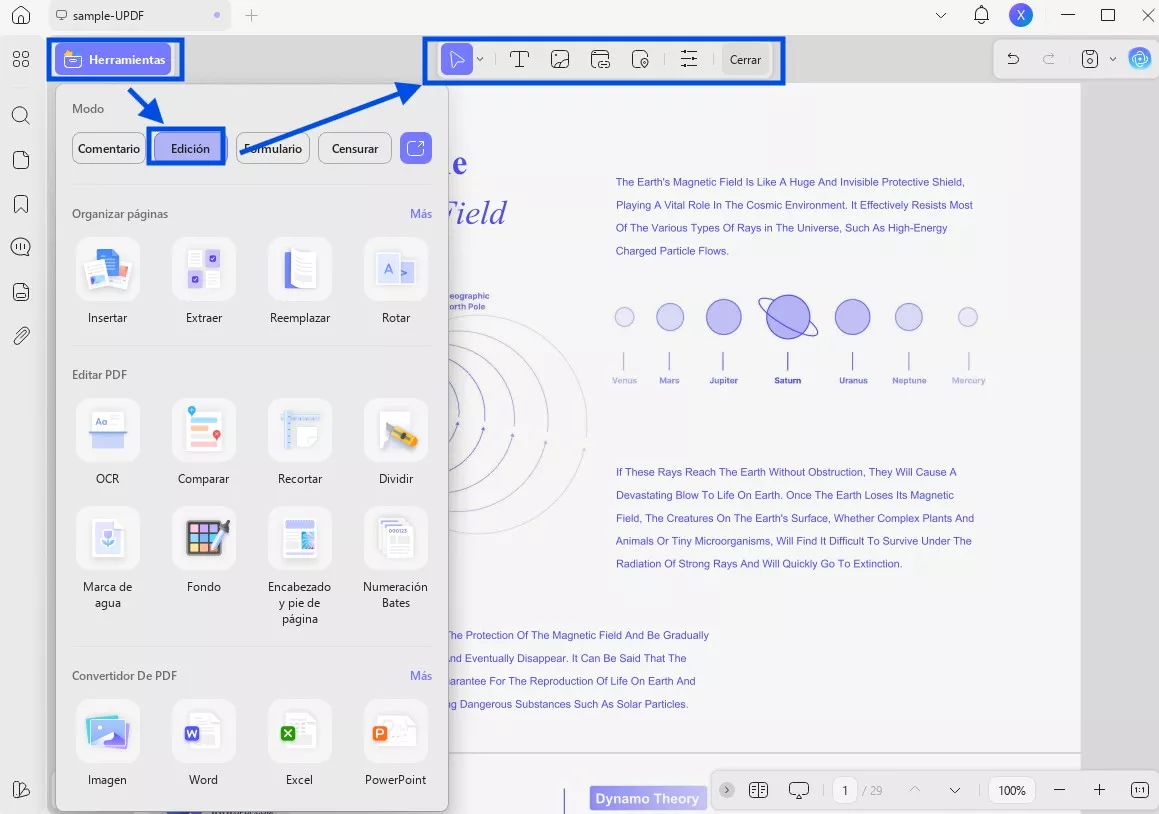Zoom out with the minus button
The height and width of the screenshot is (814, 1159).
(x=1059, y=790)
